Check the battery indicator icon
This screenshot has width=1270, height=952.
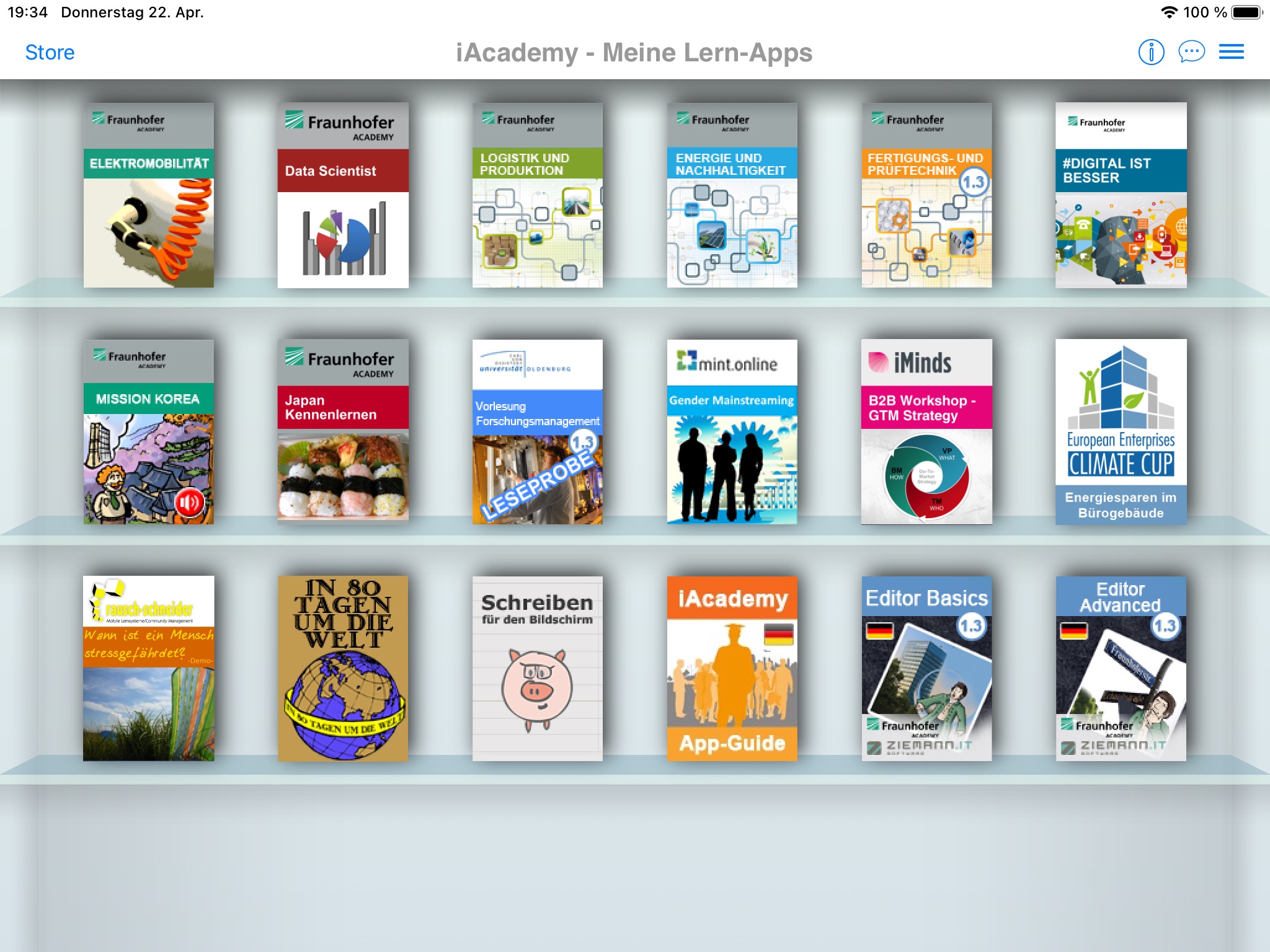click(x=1247, y=12)
